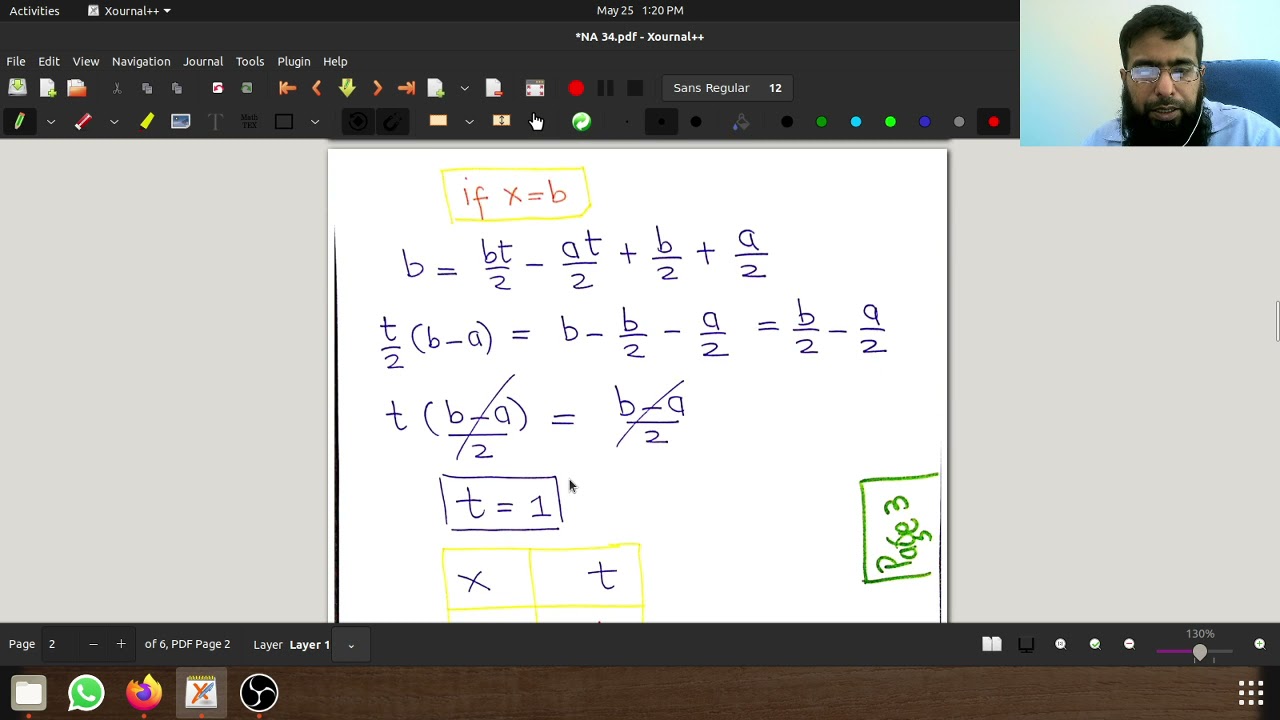Viewport: 1280px width, 720px height.
Task: Go to the previous page arrow
Action: (x=317, y=88)
